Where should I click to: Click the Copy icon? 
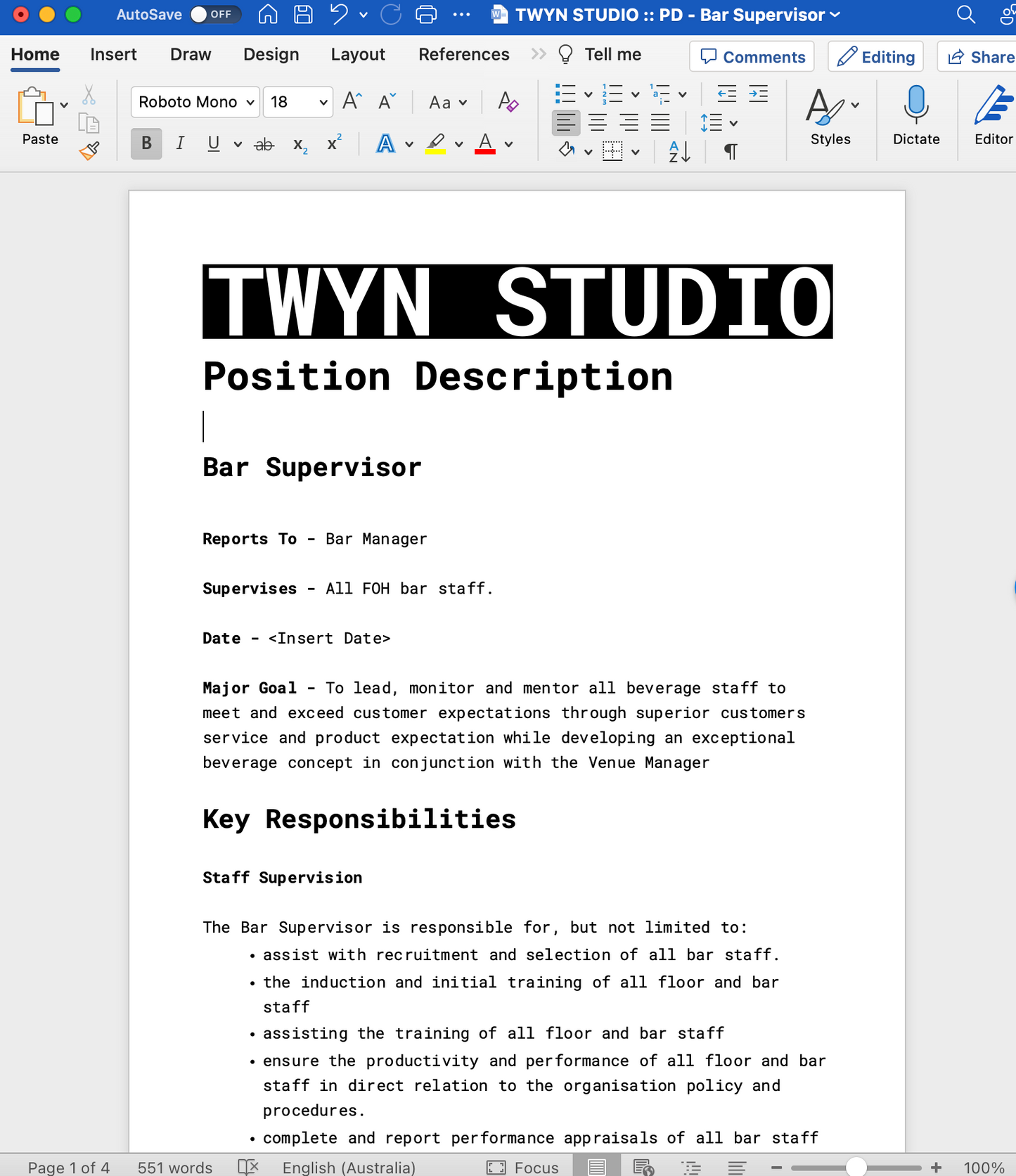coord(89,123)
